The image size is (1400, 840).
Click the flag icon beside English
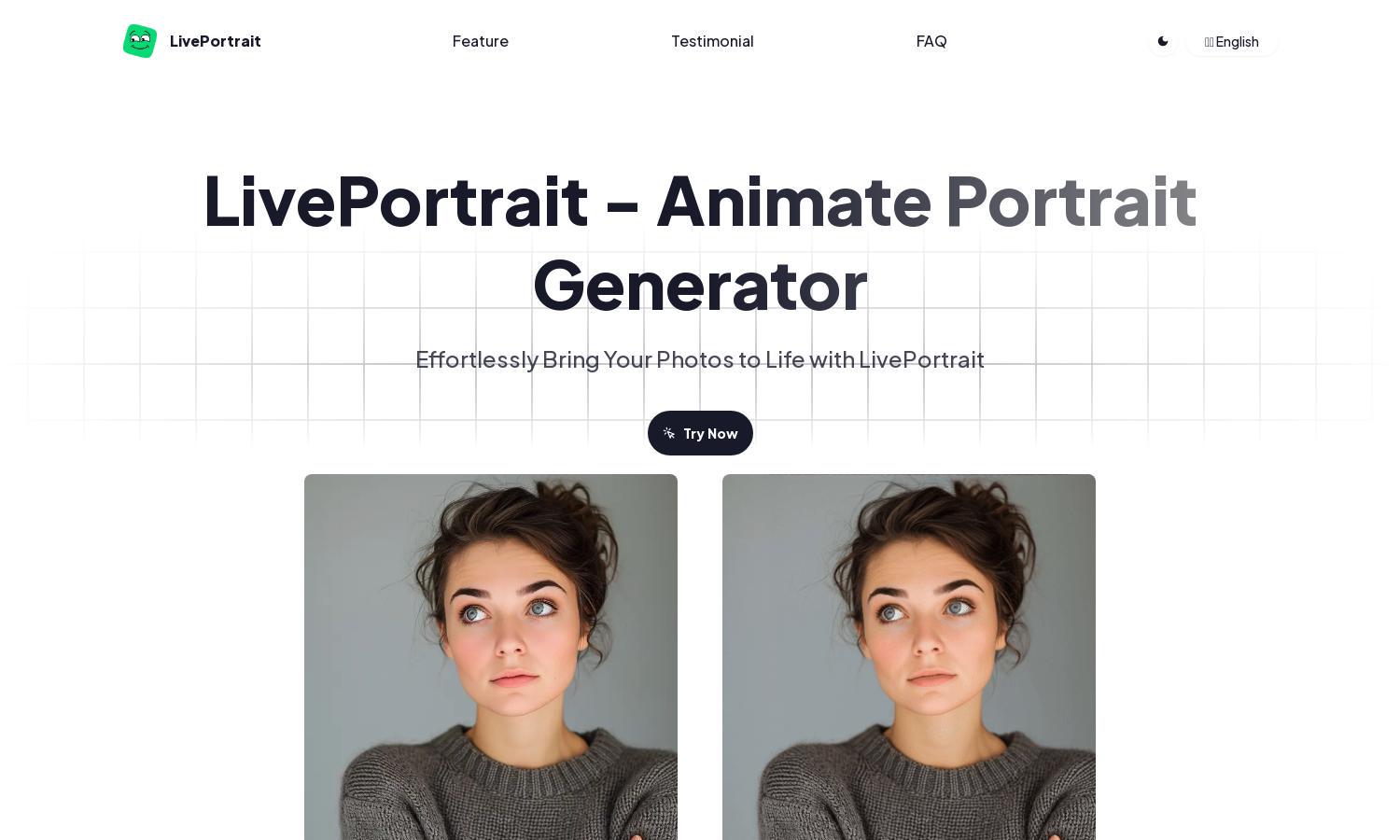pos(1209,42)
